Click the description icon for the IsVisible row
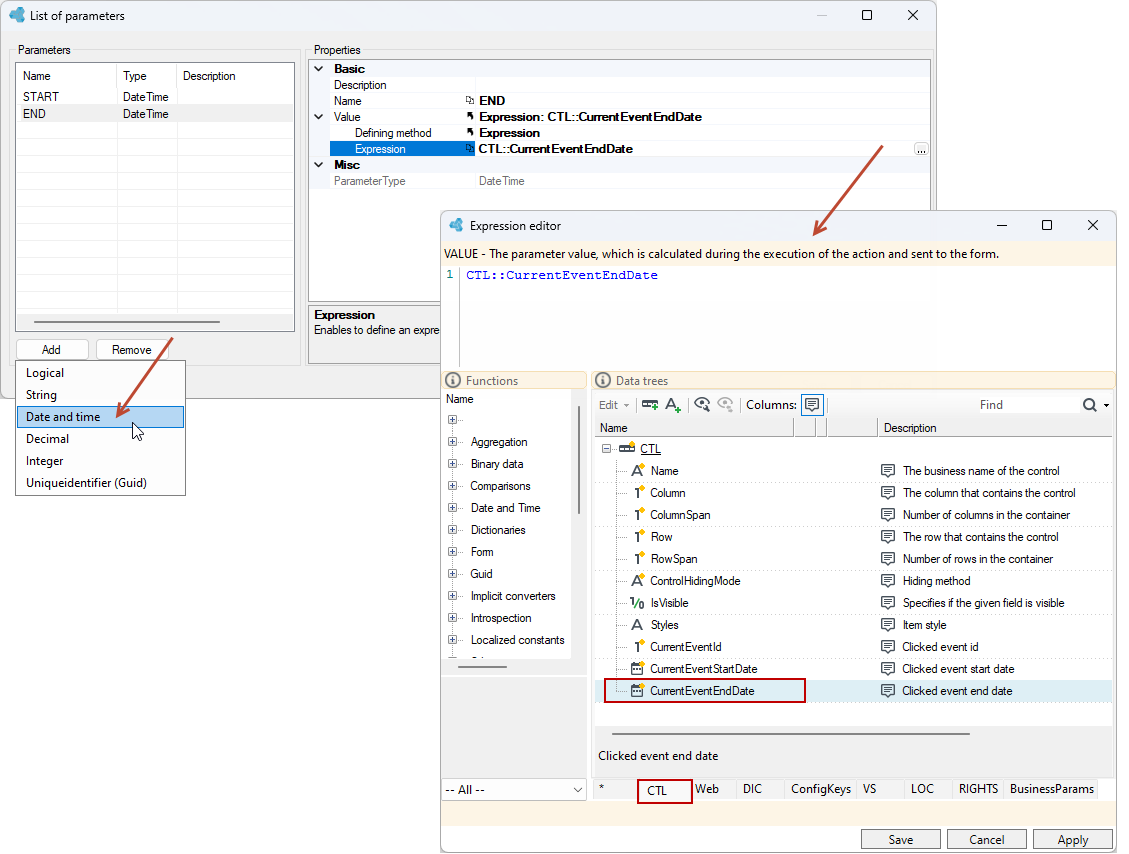 [889, 603]
